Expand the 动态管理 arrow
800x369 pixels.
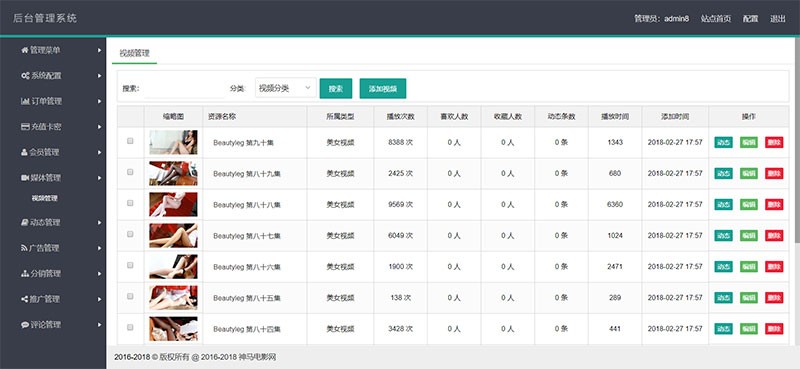point(99,223)
